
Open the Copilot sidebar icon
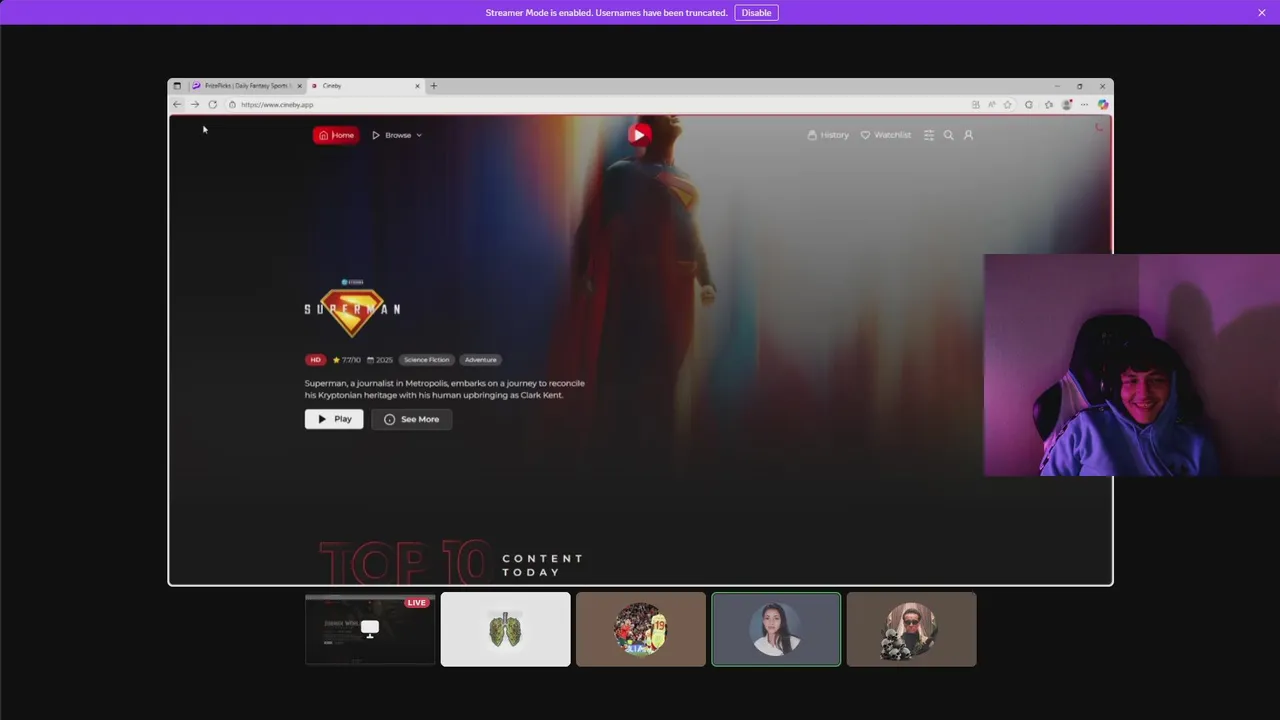coord(1103,105)
